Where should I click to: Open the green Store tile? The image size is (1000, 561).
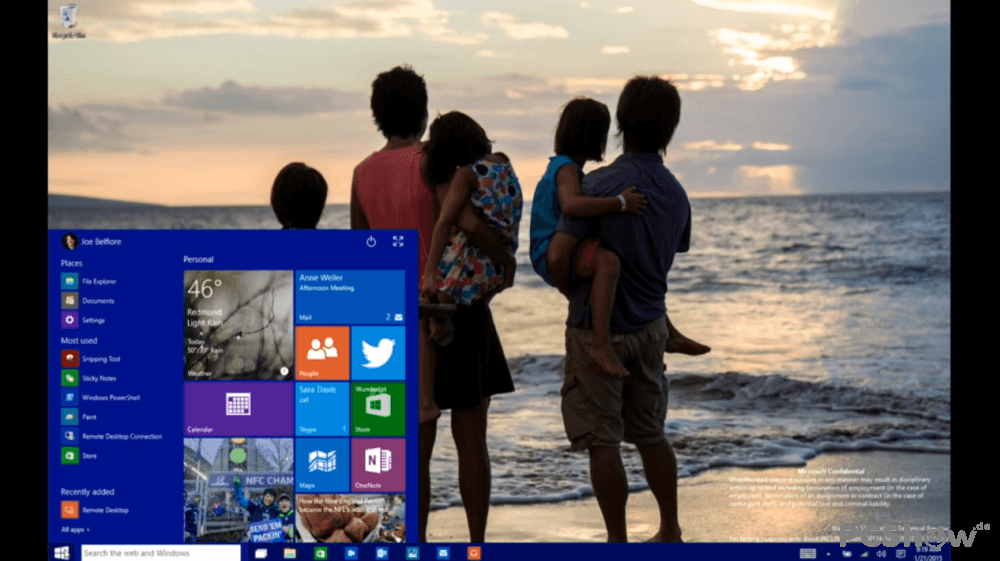click(378, 409)
